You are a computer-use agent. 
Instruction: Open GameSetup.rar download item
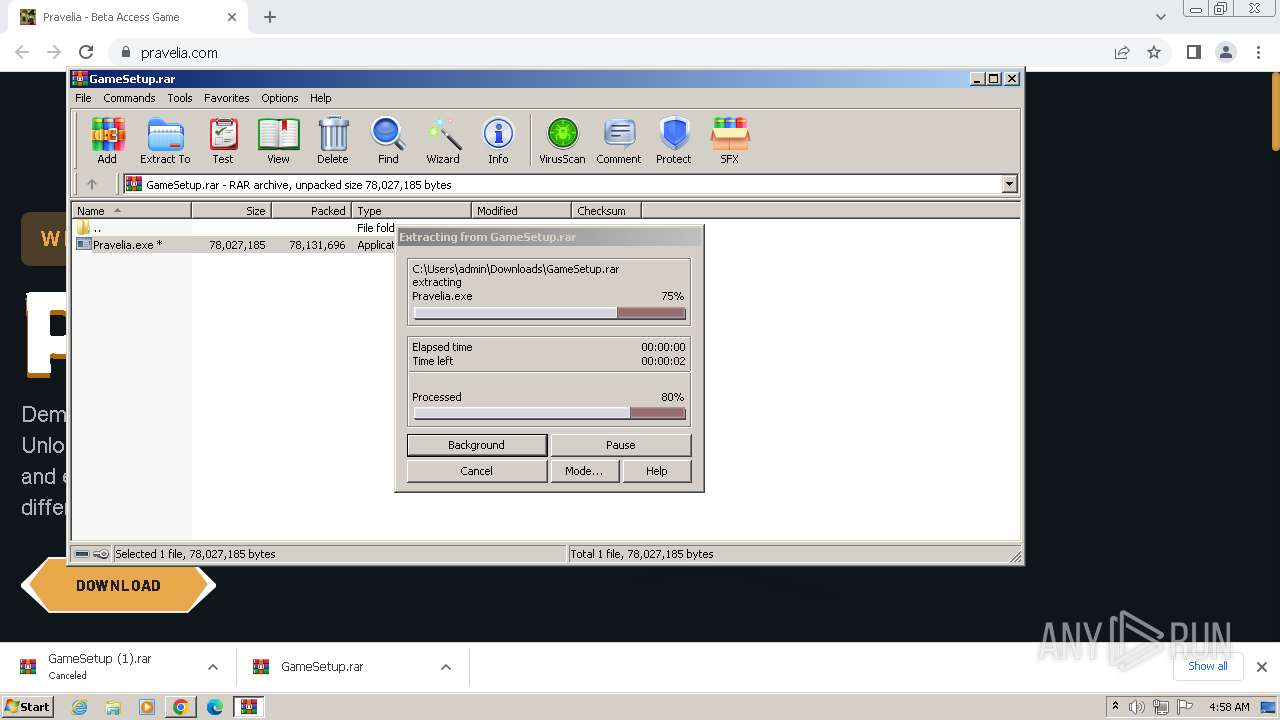(x=321, y=667)
